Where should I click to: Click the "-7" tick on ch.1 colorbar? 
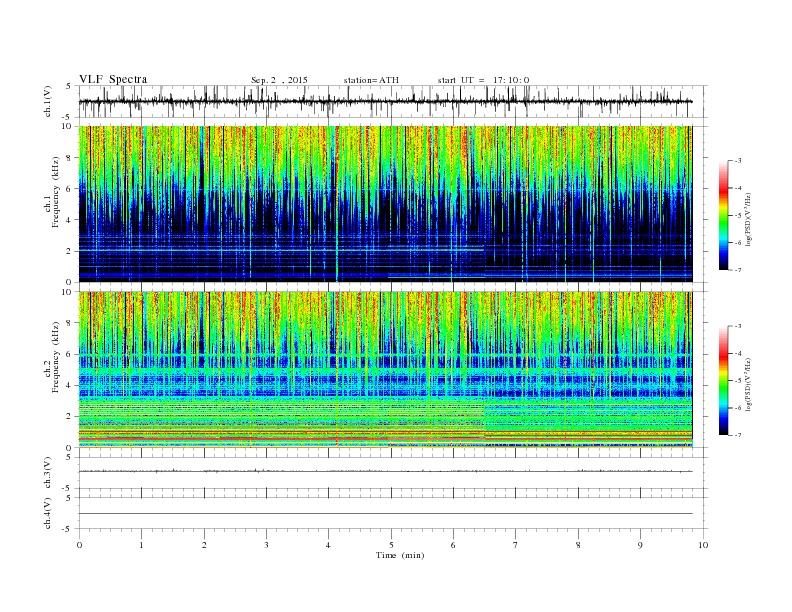pos(738,270)
